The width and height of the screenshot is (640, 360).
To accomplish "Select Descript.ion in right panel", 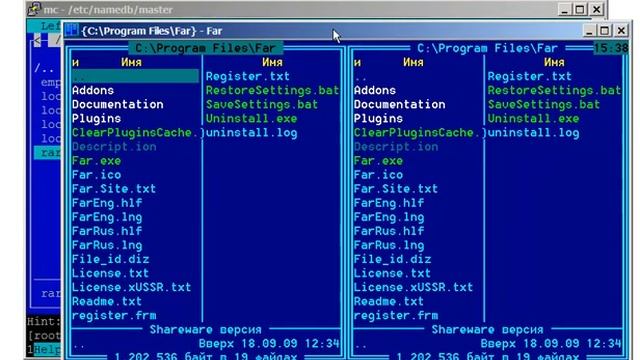I will tap(396, 147).
